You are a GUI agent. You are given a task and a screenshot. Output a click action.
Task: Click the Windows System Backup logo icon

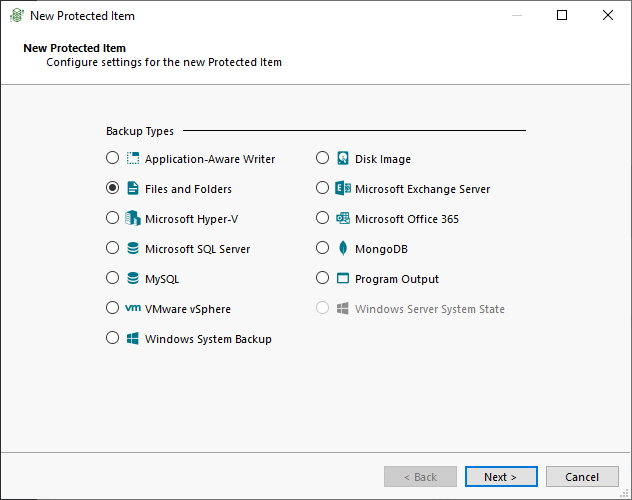tap(133, 338)
